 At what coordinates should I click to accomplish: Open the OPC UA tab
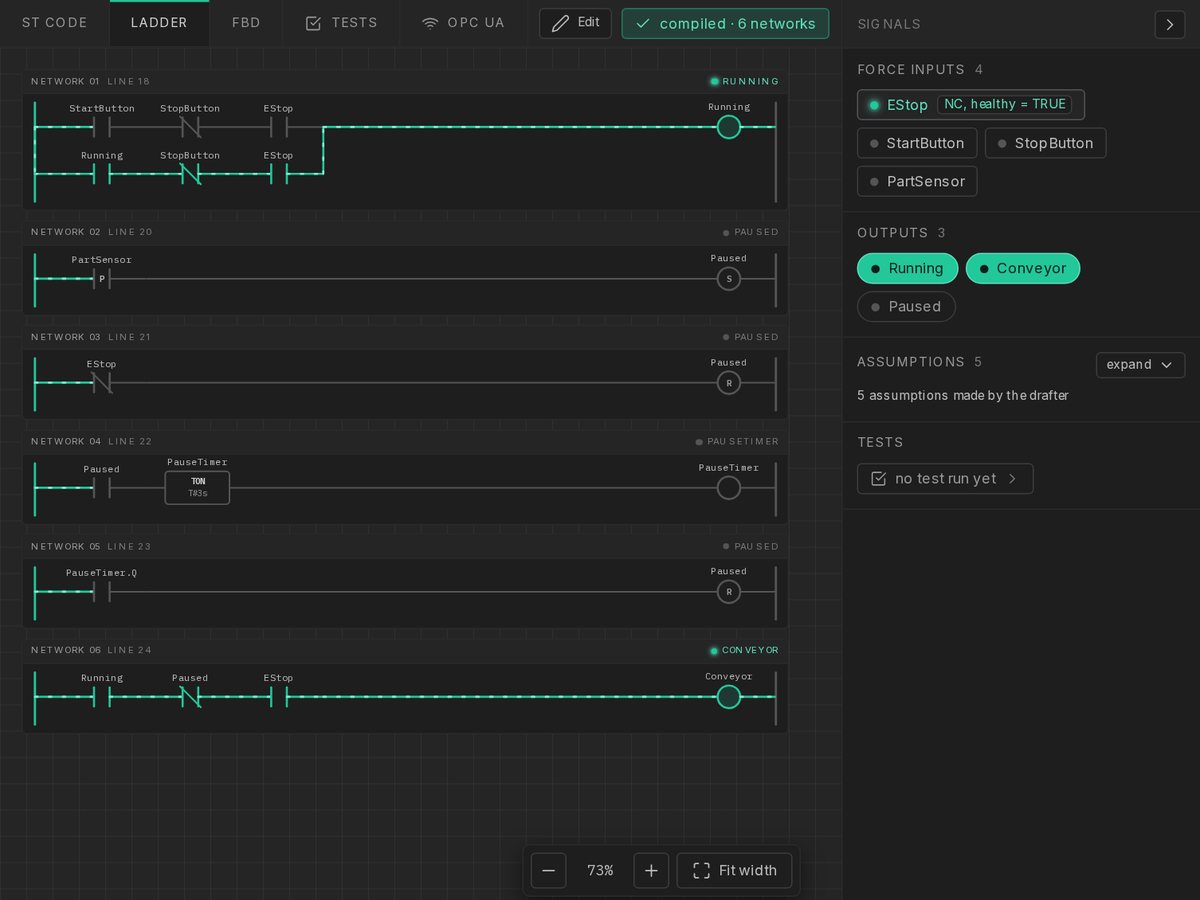[x=463, y=23]
